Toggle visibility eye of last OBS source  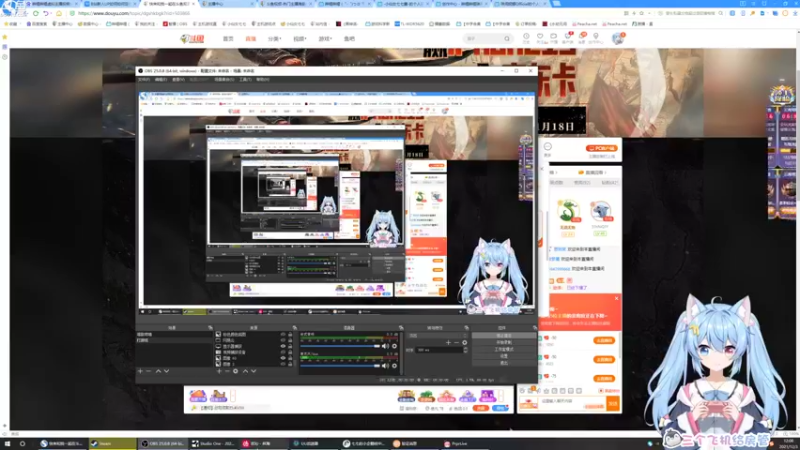click(x=283, y=364)
